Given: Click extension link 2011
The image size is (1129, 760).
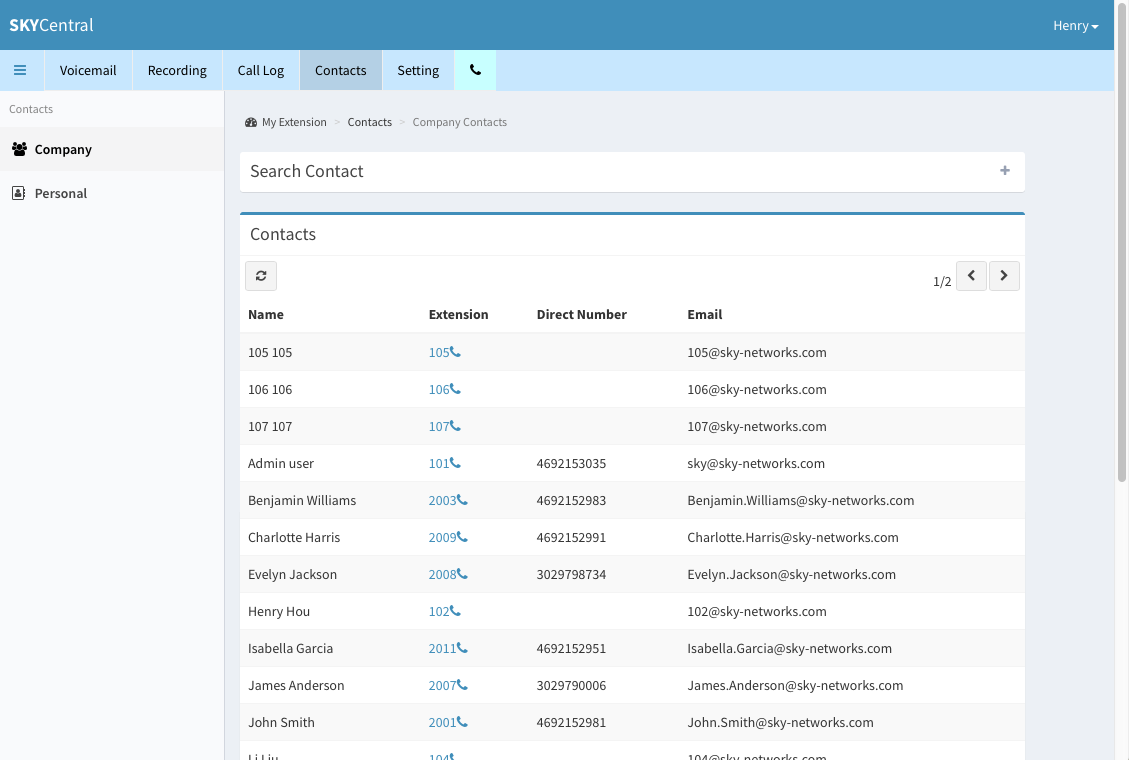Looking at the screenshot, I should coord(443,648).
